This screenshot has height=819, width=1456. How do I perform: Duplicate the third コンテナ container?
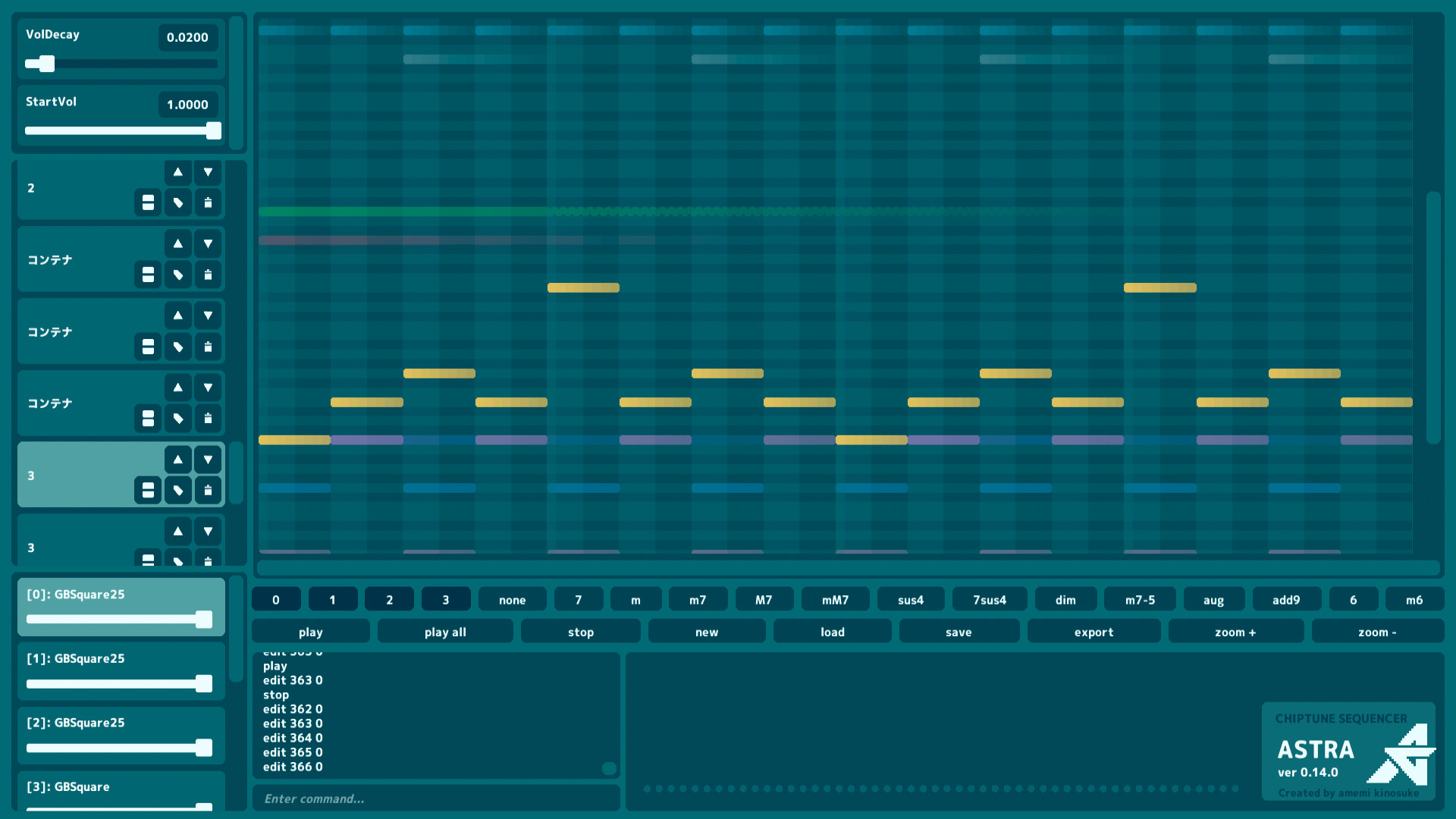pyautogui.click(x=147, y=418)
